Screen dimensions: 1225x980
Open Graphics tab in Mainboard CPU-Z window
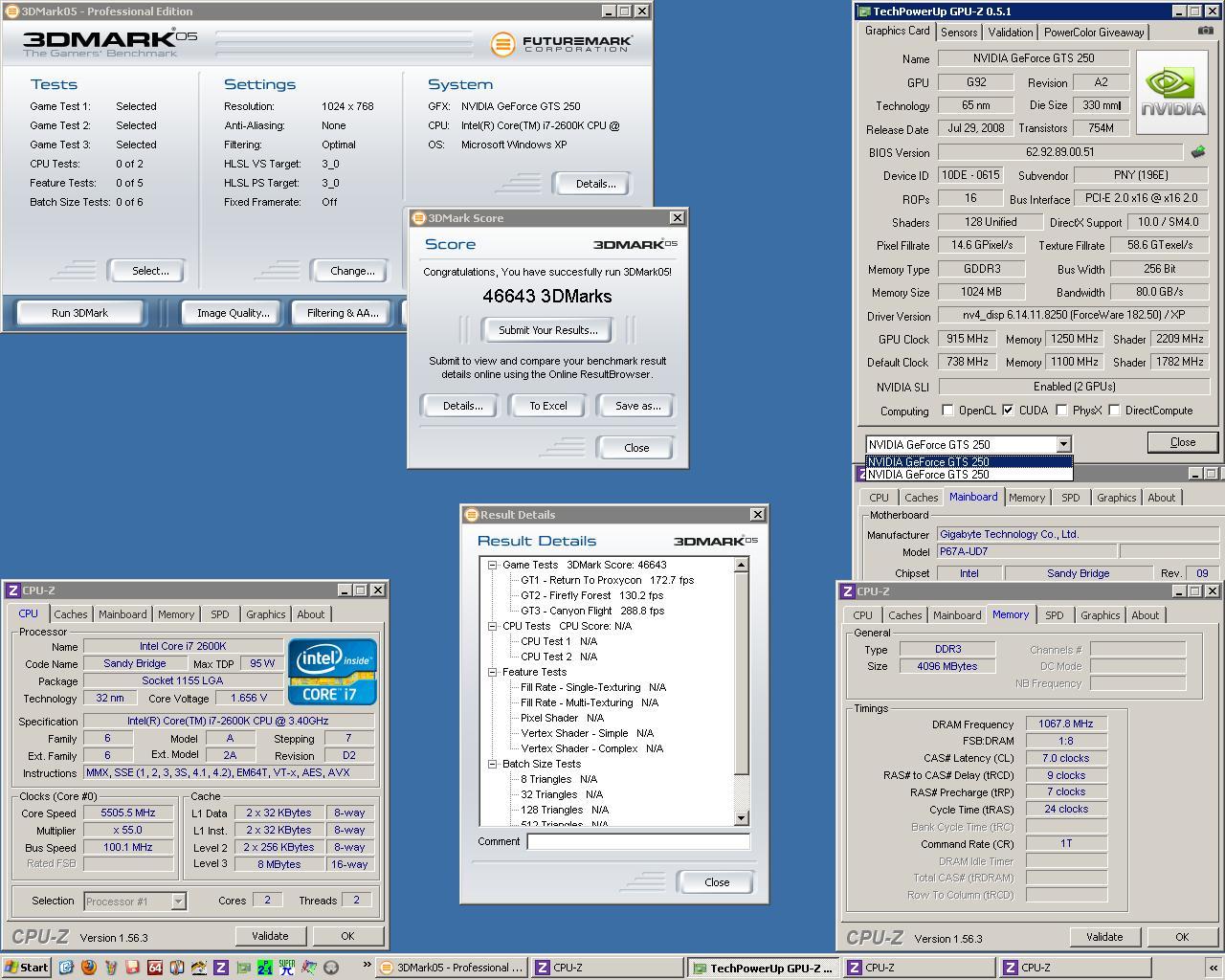point(1117,498)
